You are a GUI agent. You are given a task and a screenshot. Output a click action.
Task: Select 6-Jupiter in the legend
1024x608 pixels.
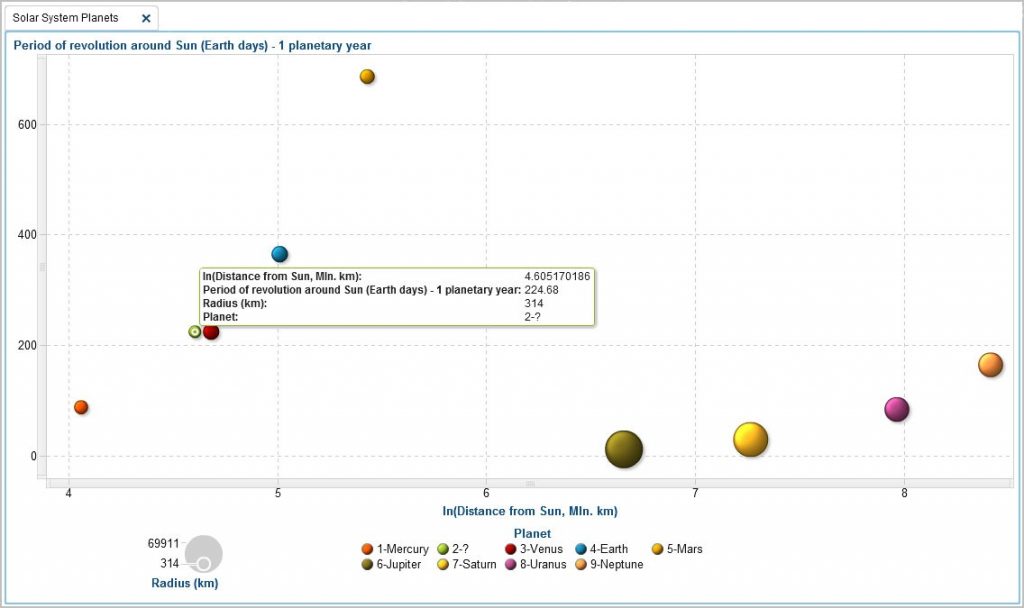397,565
